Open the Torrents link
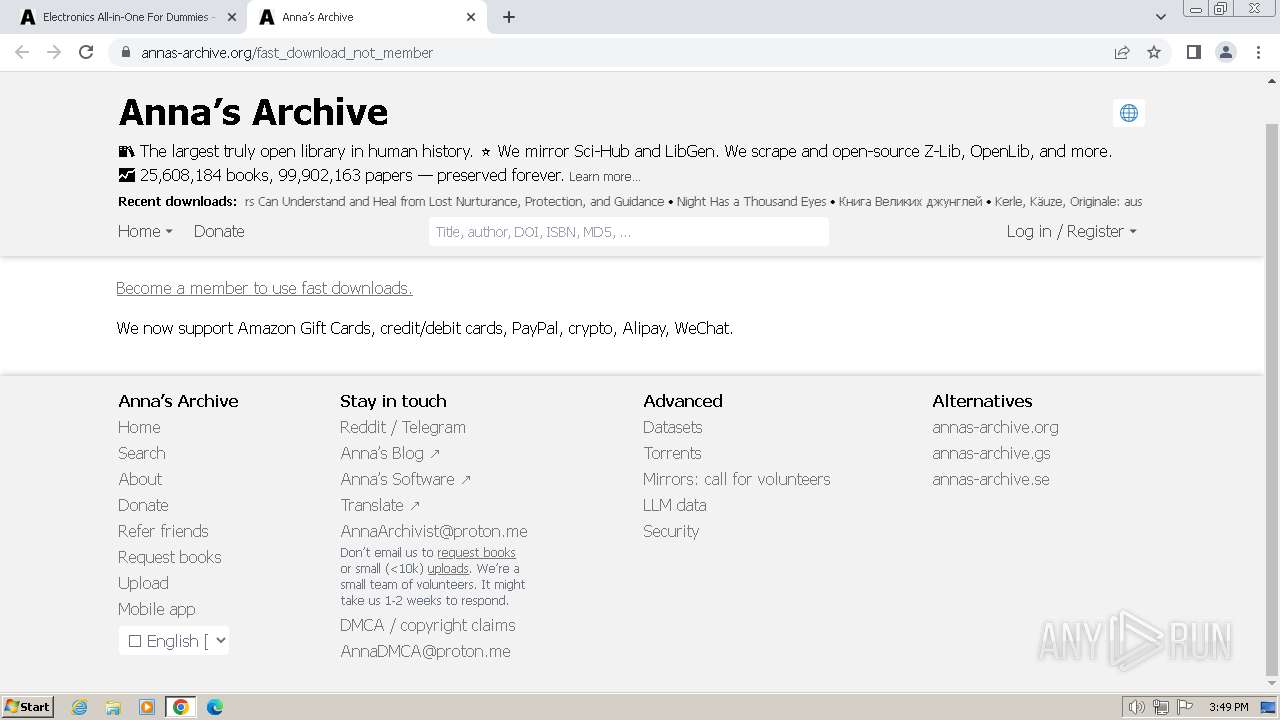The height and width of the screenshot is (720, 1280). (672, 453)
